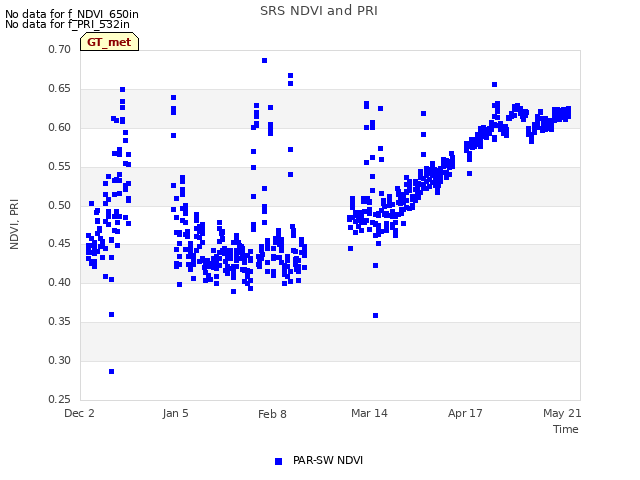Viewport: 640px width, 480px height.
Task: Click the 0.65 y-axis tick label
Action: [60, 89]
